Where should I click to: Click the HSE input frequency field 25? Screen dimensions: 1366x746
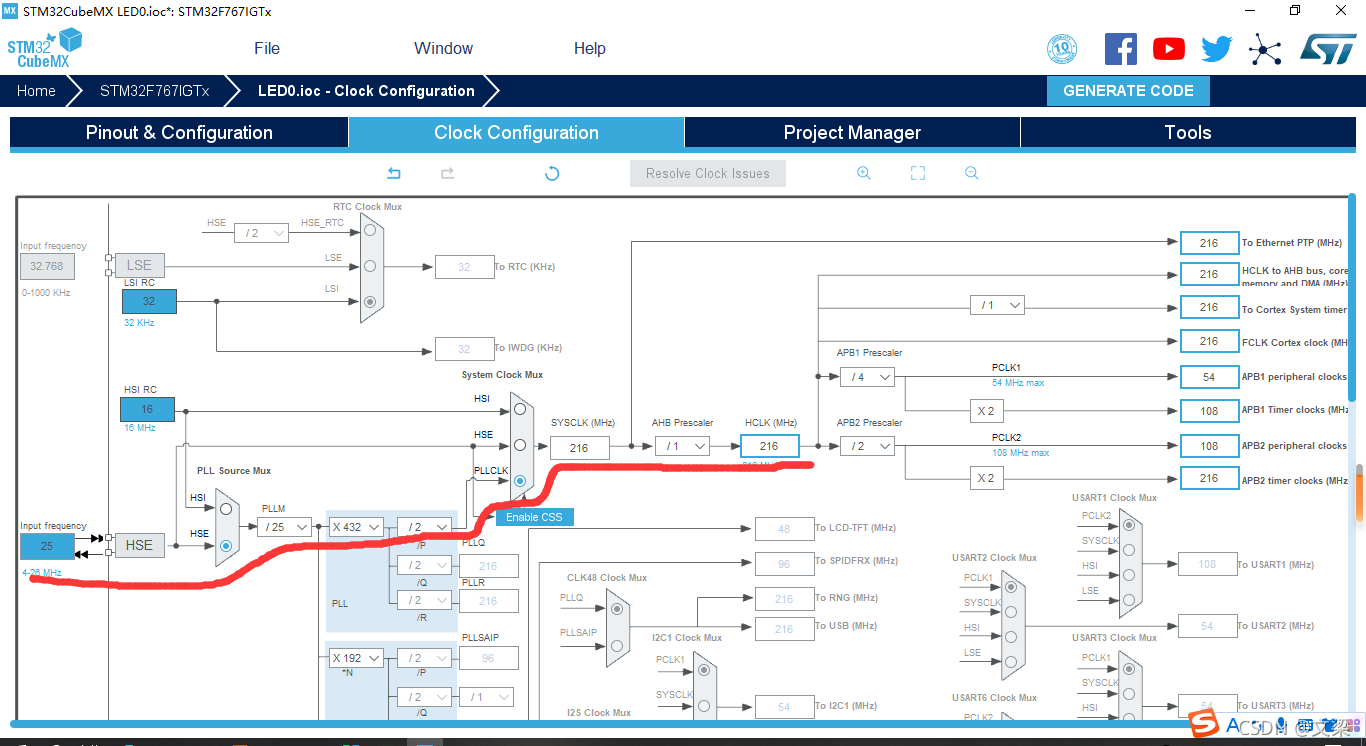click(47, 546)
